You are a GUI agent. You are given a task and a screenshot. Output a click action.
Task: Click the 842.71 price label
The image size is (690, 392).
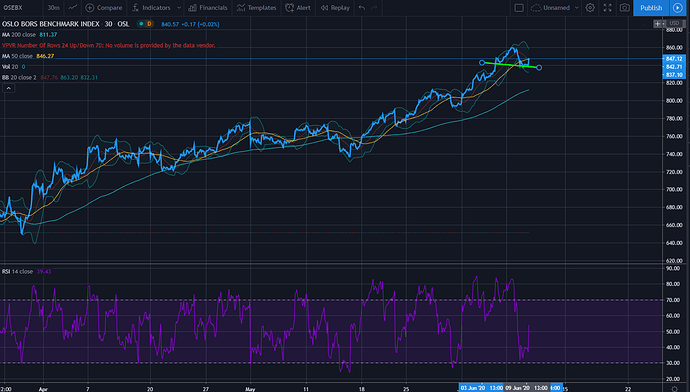[x=674, y=67]
